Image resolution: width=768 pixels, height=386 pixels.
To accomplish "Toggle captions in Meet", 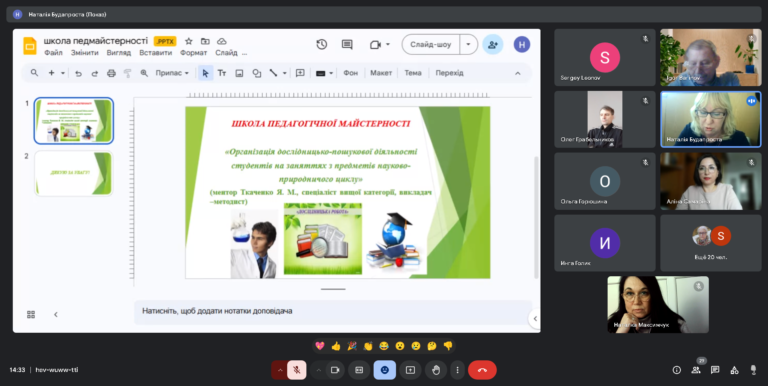I will click(359, 370).
